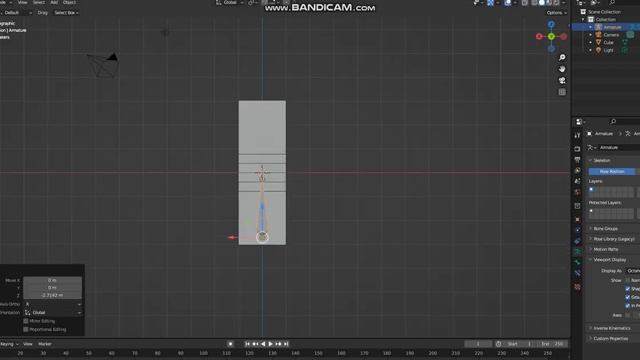The image size is (640, 360).
Task: Enable the Proportional Editing checkbox
Action: (x=26, y=329)
